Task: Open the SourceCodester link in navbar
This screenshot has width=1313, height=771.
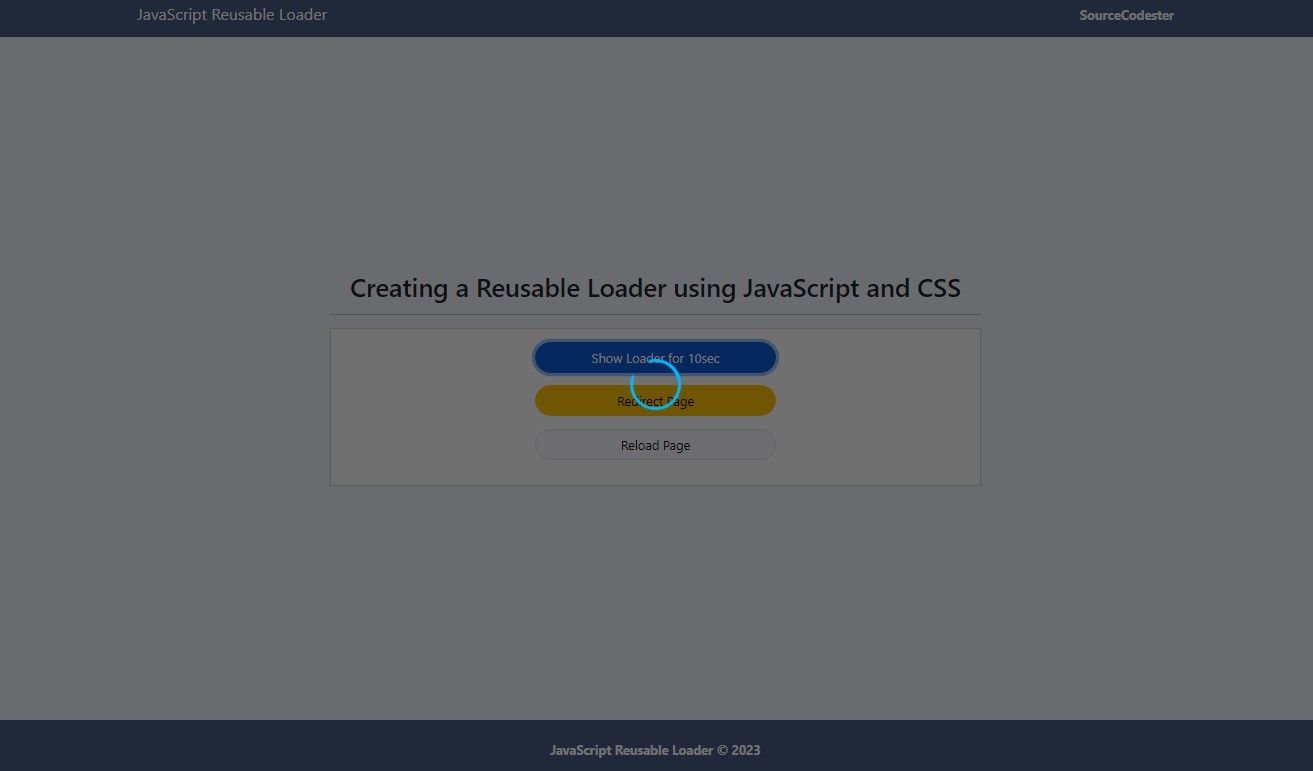Action: tap(1126, 15)
